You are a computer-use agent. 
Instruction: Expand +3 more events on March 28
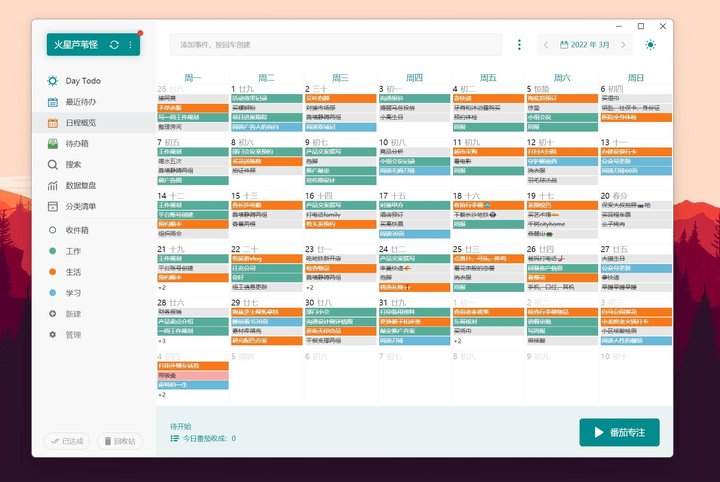point(162,341)
